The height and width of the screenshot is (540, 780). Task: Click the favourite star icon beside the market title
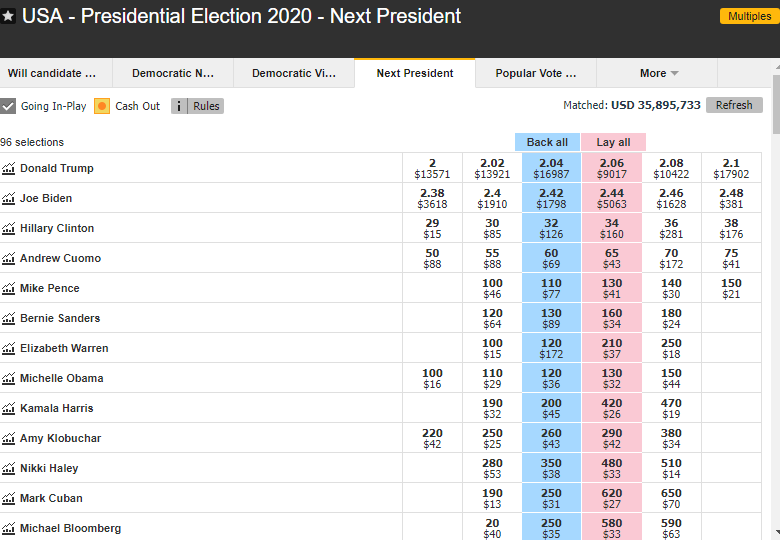point(9,17)
